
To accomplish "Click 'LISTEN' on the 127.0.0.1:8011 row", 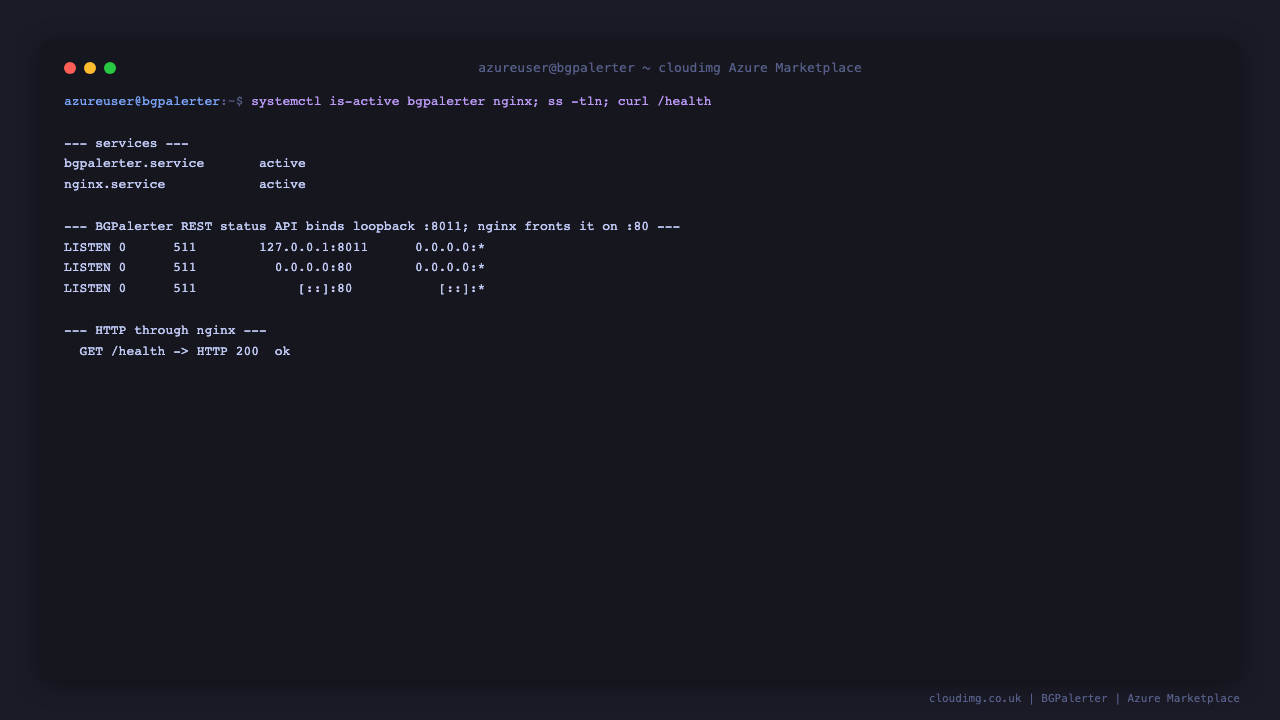I will coord(87,248).
